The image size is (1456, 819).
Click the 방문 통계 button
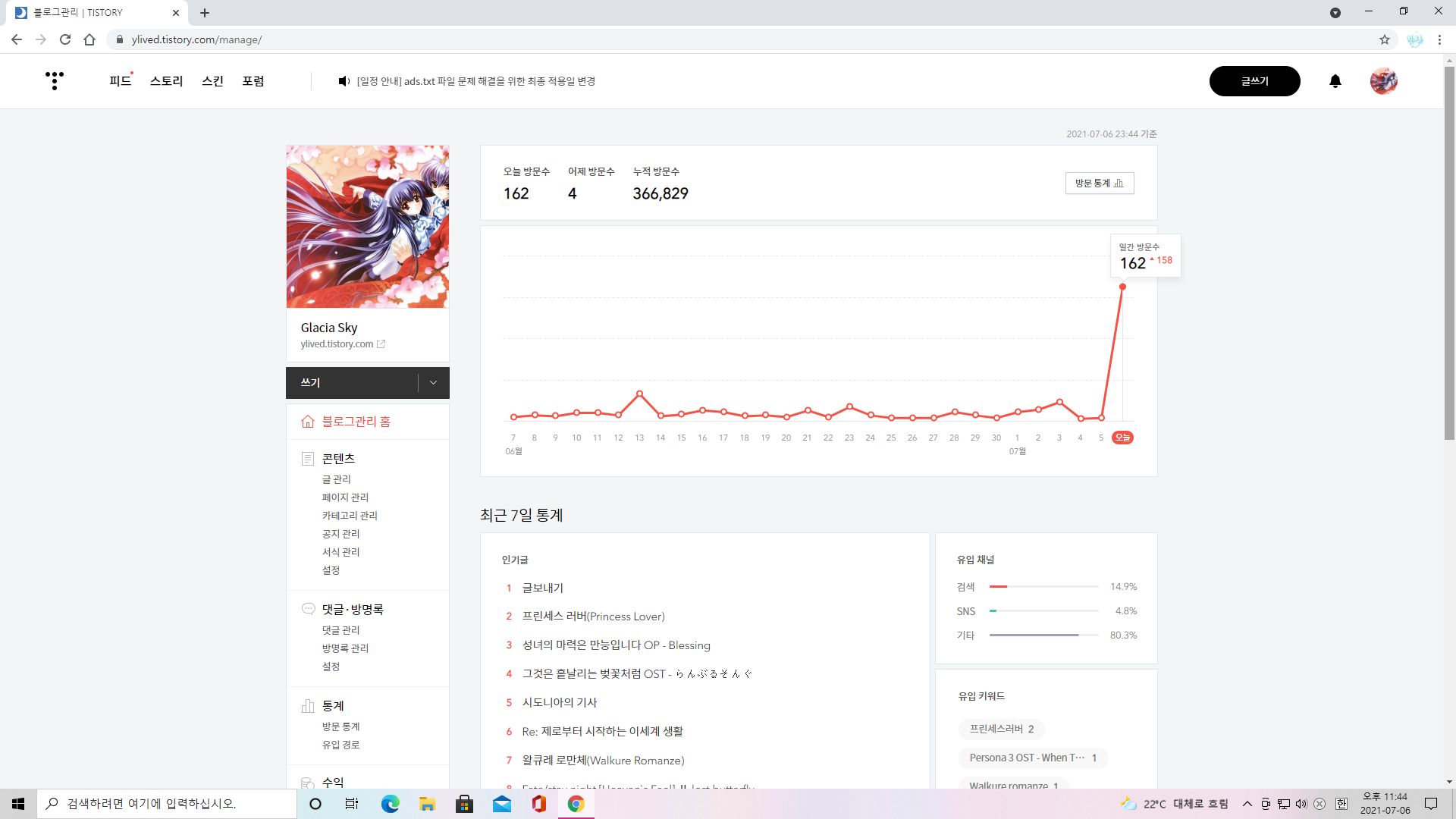coord(1099,184)
